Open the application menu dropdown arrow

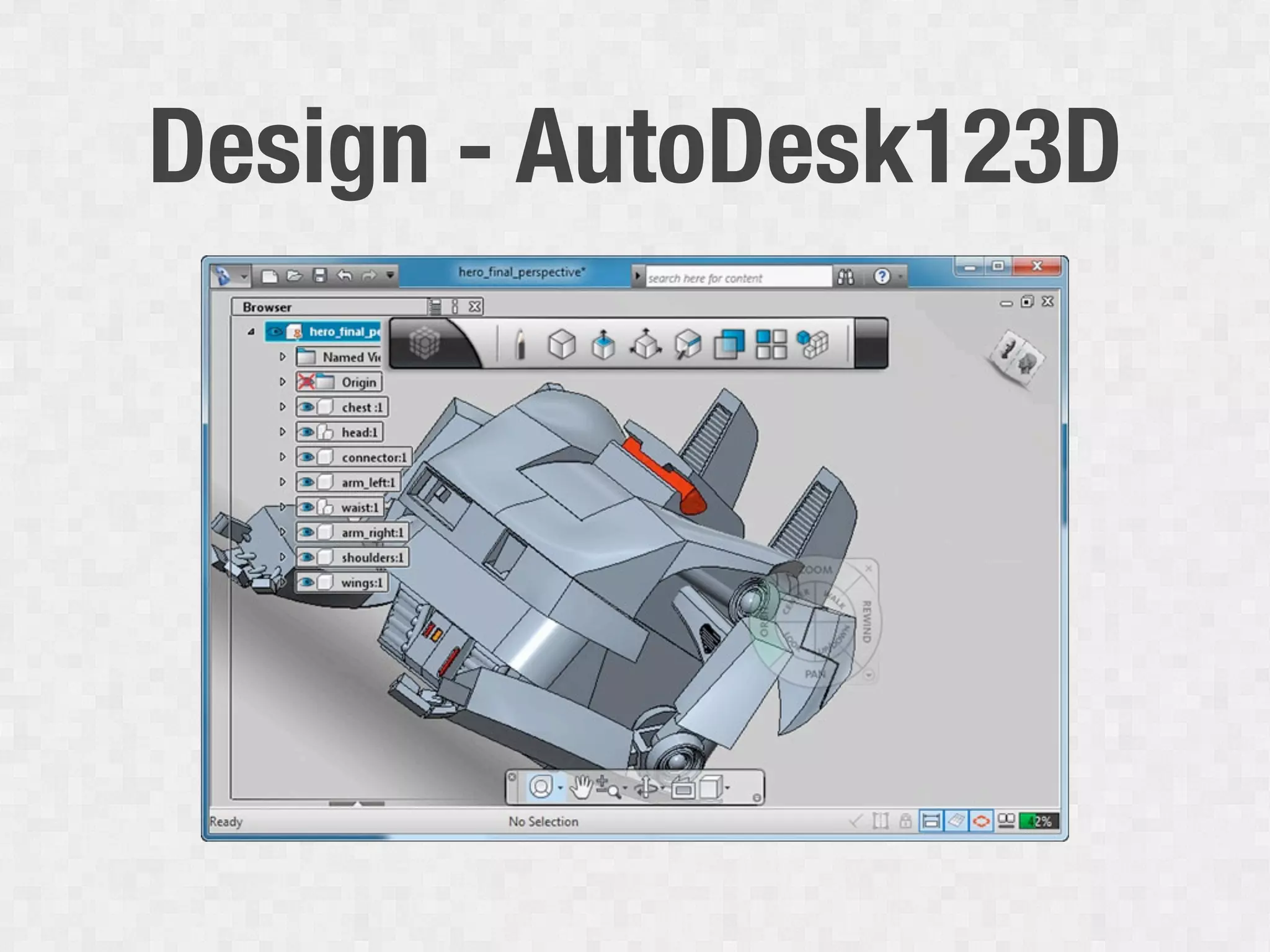244,276
